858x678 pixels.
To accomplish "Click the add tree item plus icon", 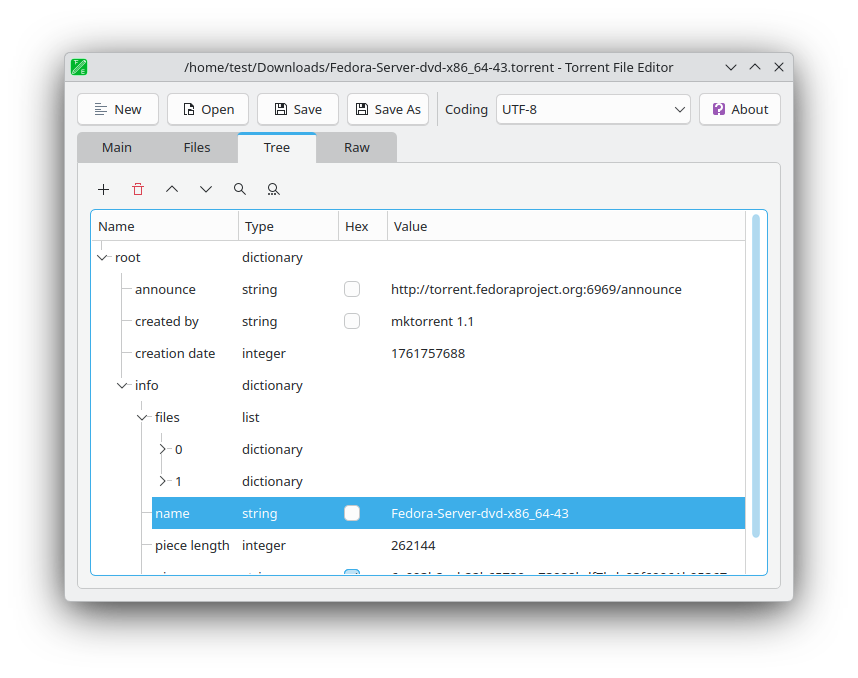I will [103, 189].
